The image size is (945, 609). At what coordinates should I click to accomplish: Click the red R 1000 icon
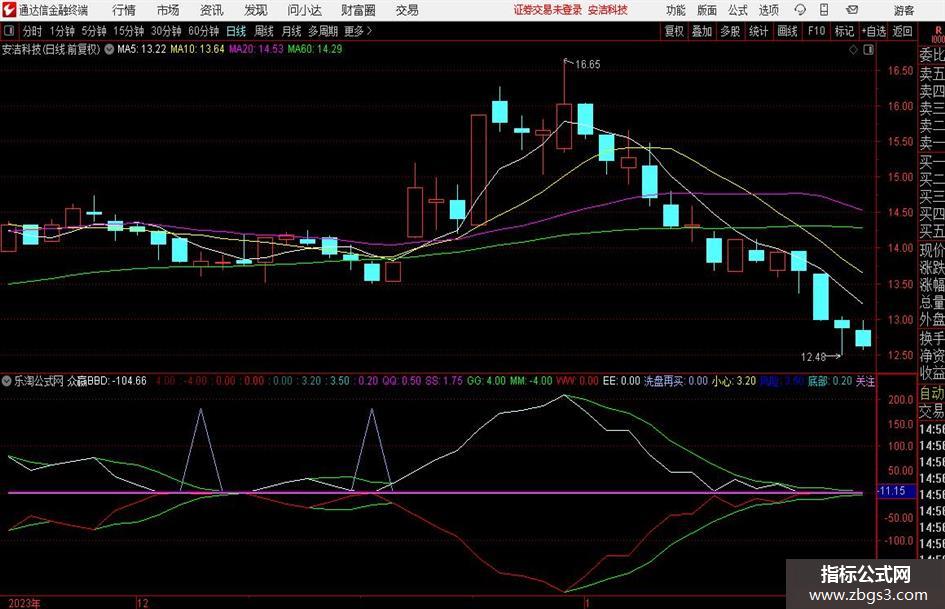pos(938,34)
